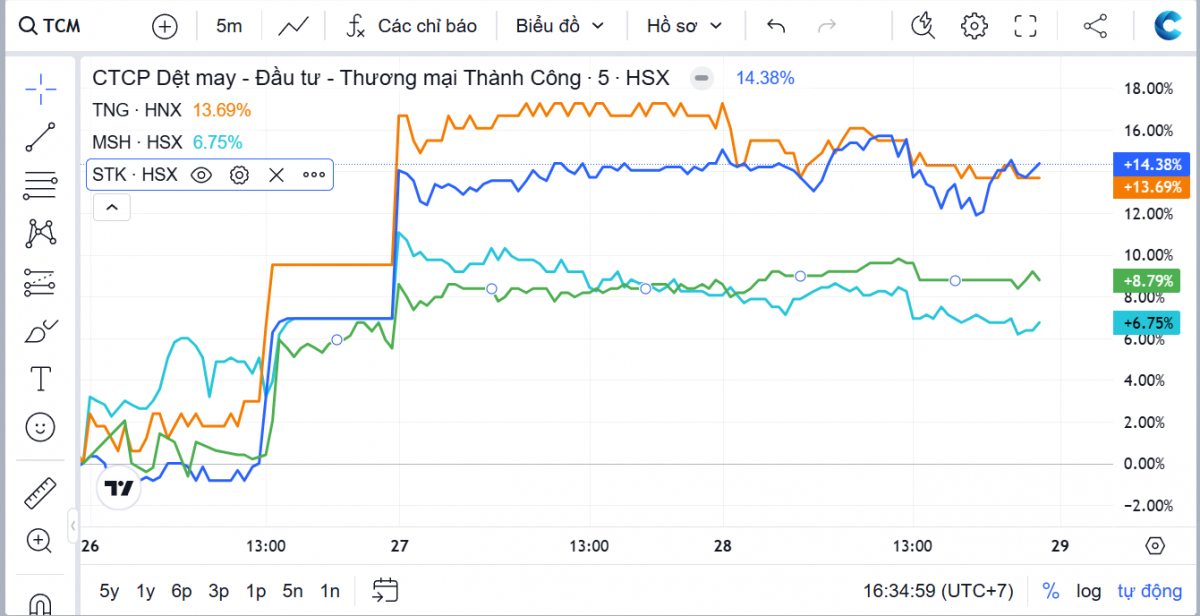Choose the text annotation tool

click(40, 379)
